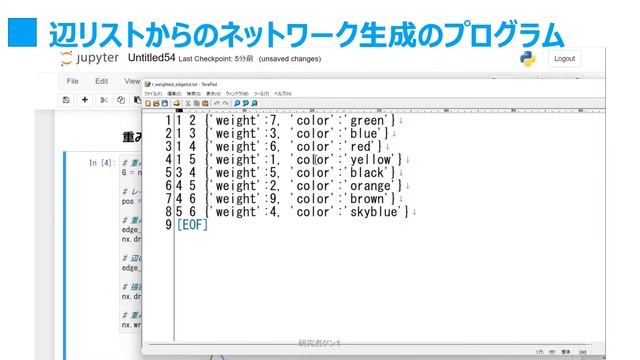Cut selection with TeraPad scissors icon
The height and width of the screenshot is (360, 640).
[x=188, y=103]
